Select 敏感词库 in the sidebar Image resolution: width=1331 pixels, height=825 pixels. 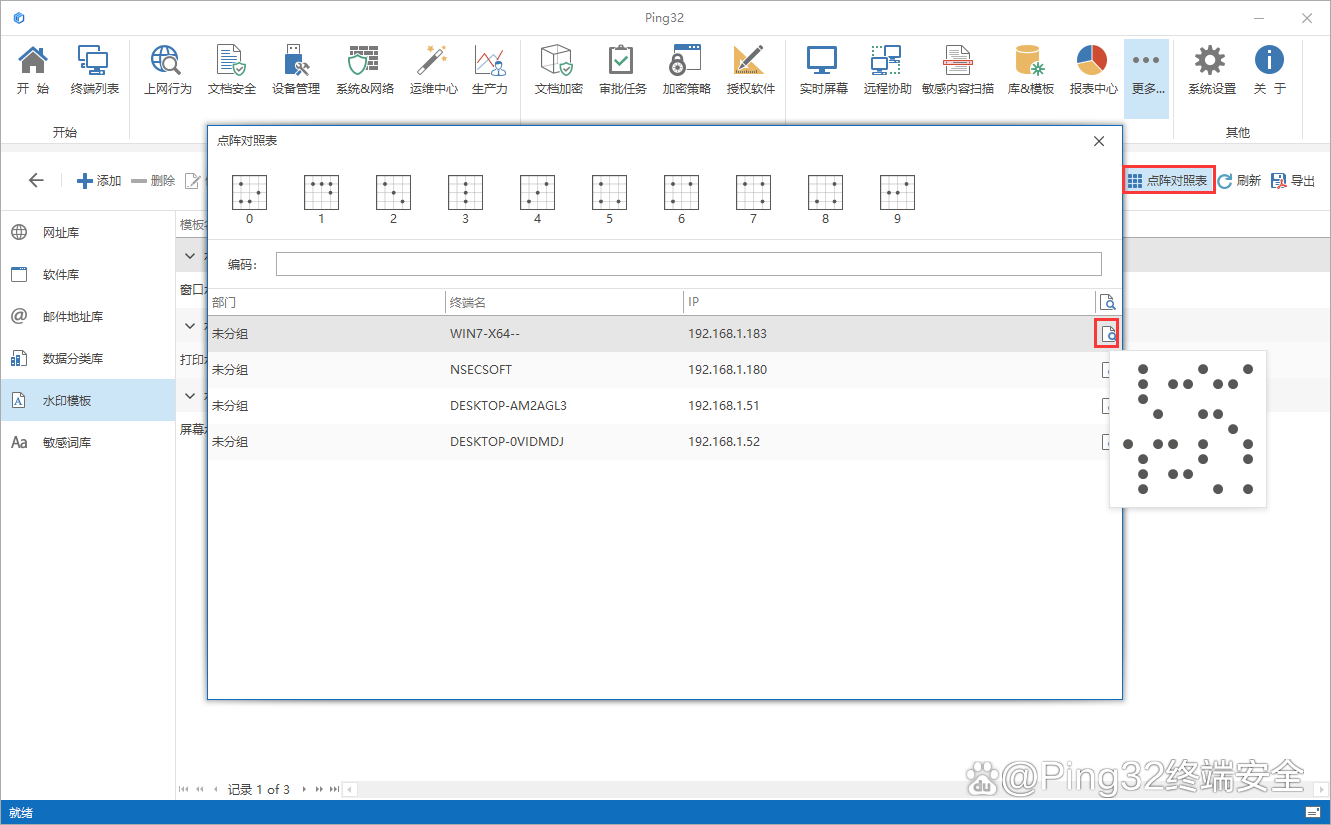88,442
